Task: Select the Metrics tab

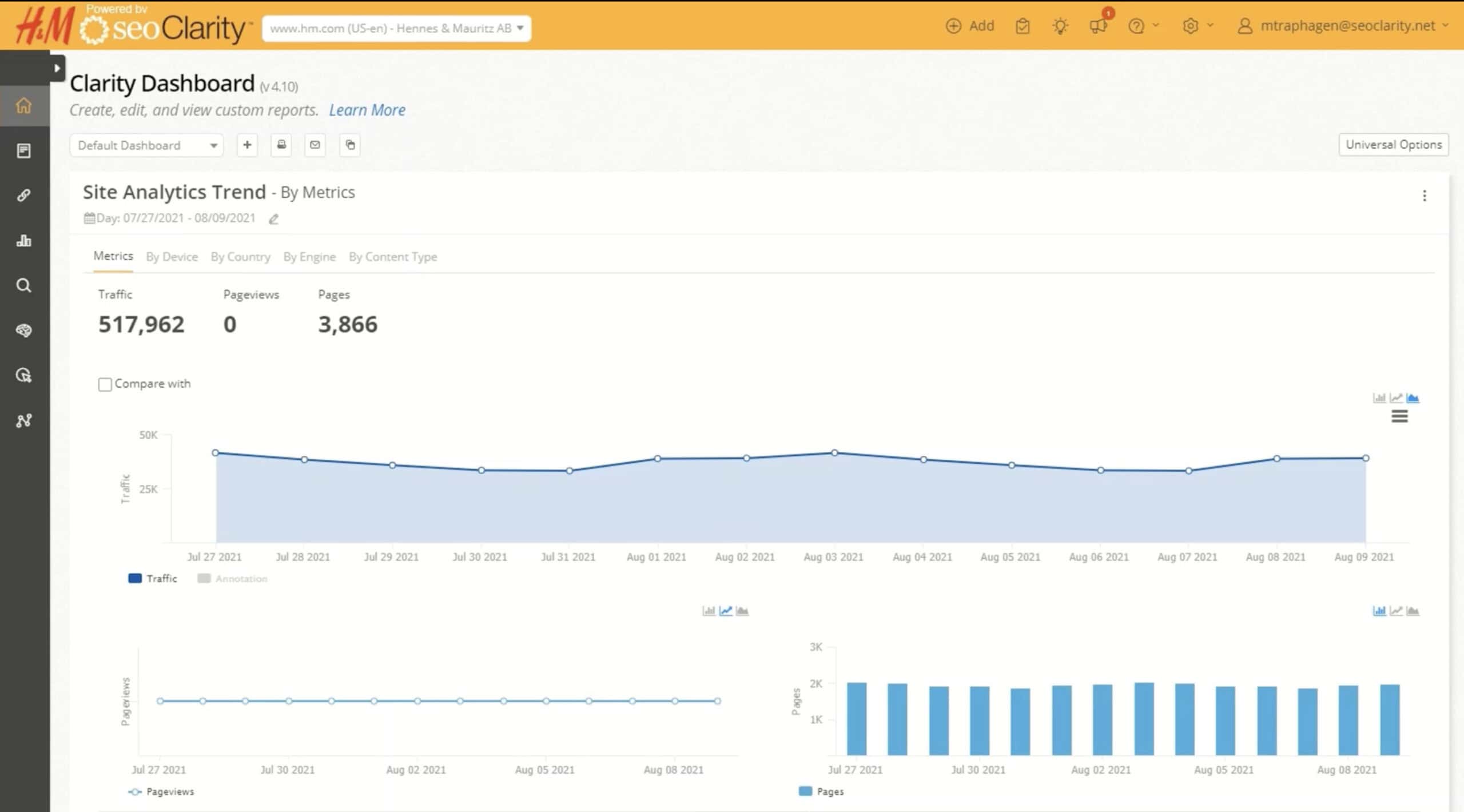Action: (x=113, y=256)
